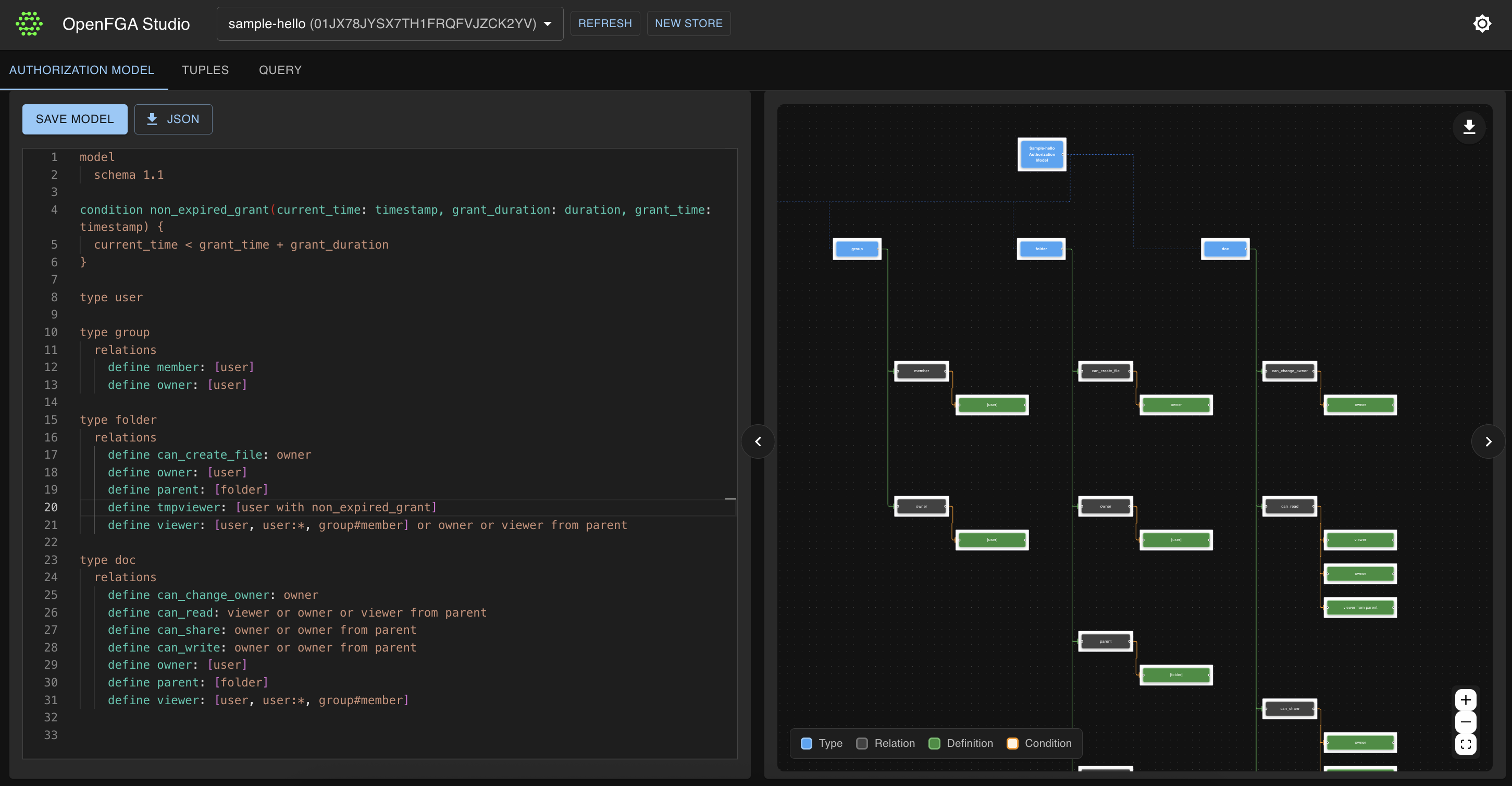Click the Save Model button
Screen dimensions: 1512x786
75,119
